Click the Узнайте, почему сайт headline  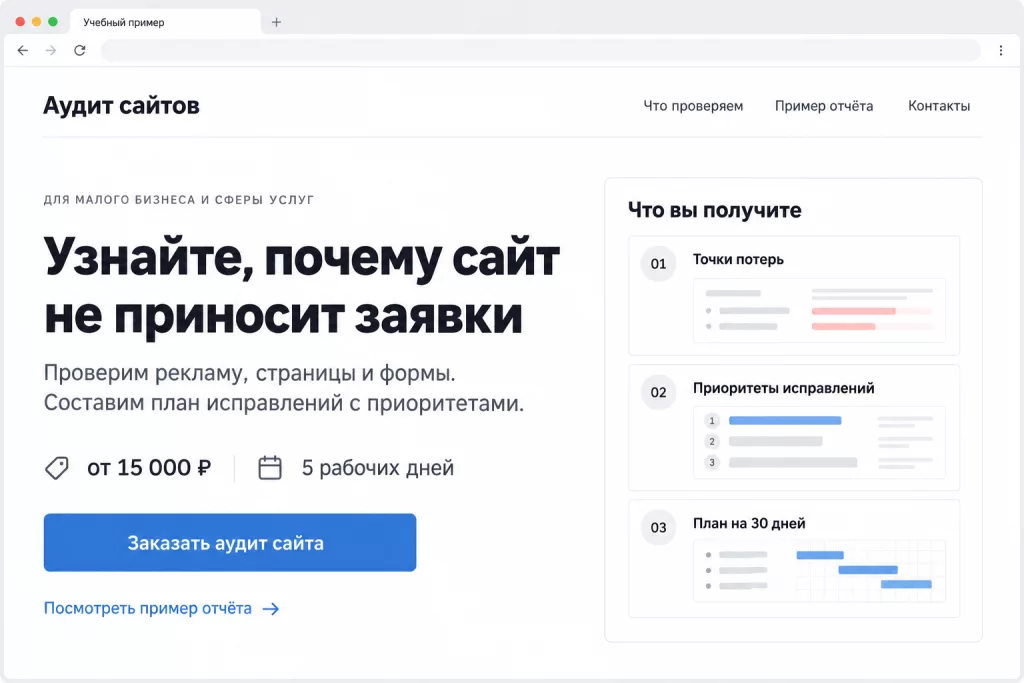pyautogui.click(x=302, y=258)
